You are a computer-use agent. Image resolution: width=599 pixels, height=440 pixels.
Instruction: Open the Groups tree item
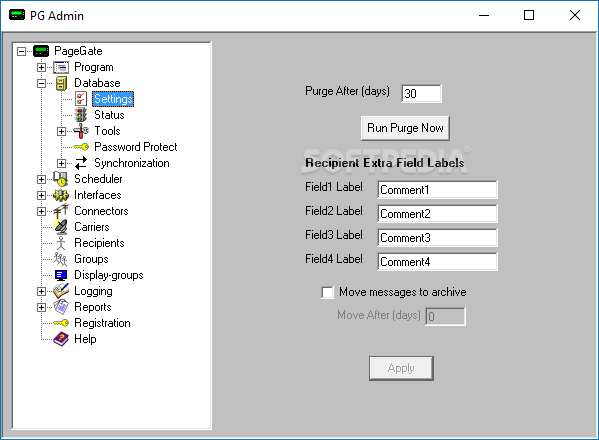click(91, 259)
